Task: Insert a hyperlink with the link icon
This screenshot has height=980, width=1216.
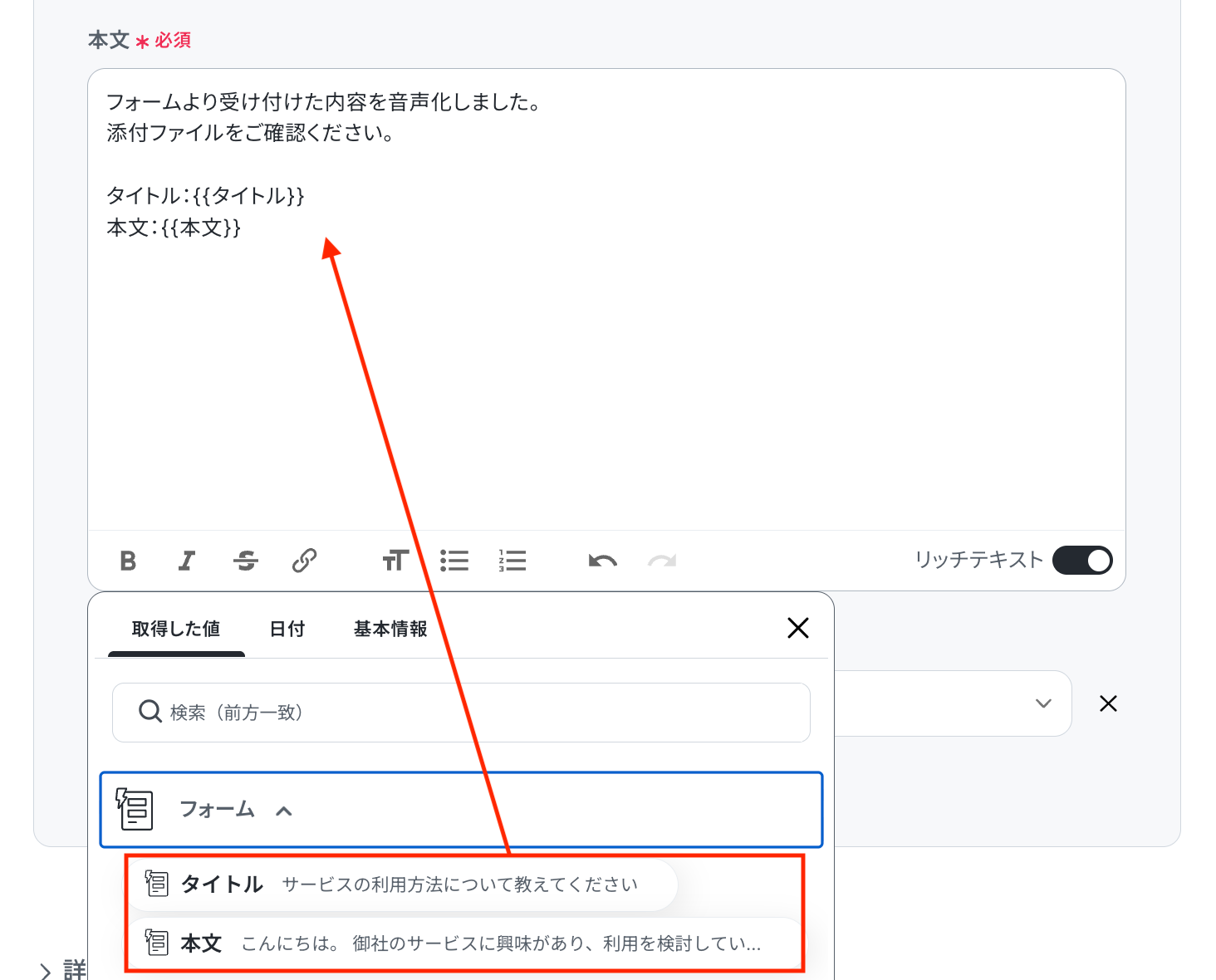Action: point(304,561)
